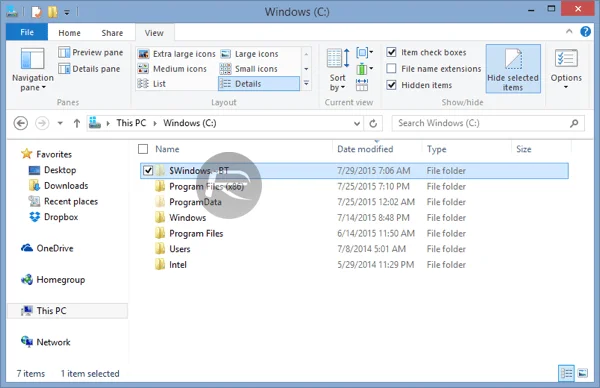The image size is (600, 388).
Task: Open Recent places in Favorites
Action: (x=63, y=201)
